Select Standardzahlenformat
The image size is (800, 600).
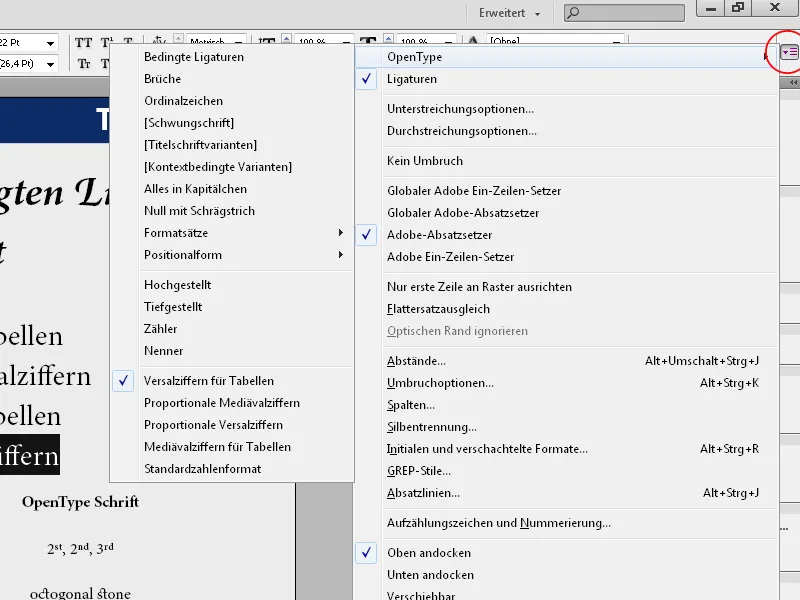(x=232, y=469)
